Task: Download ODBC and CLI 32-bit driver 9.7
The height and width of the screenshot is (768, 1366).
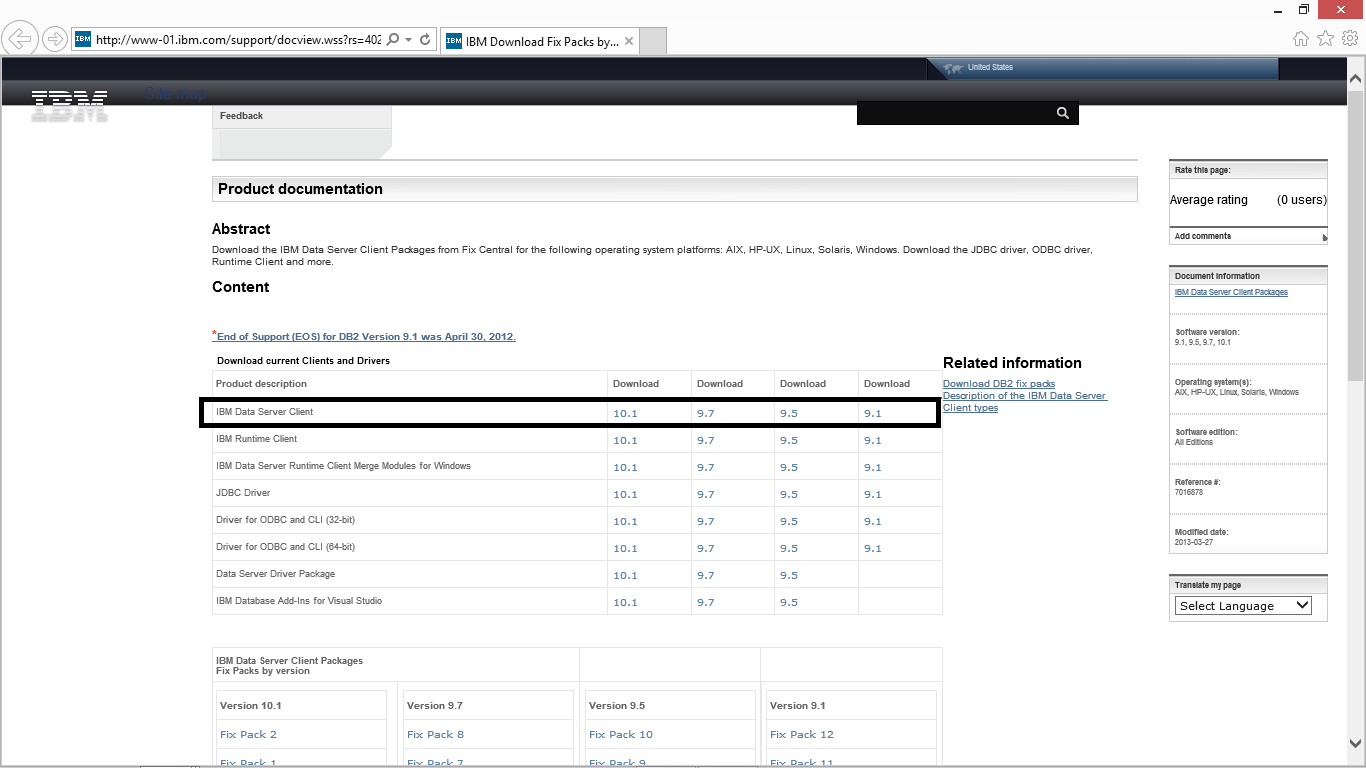Action: pyautogui.click(x=706, y=521)
